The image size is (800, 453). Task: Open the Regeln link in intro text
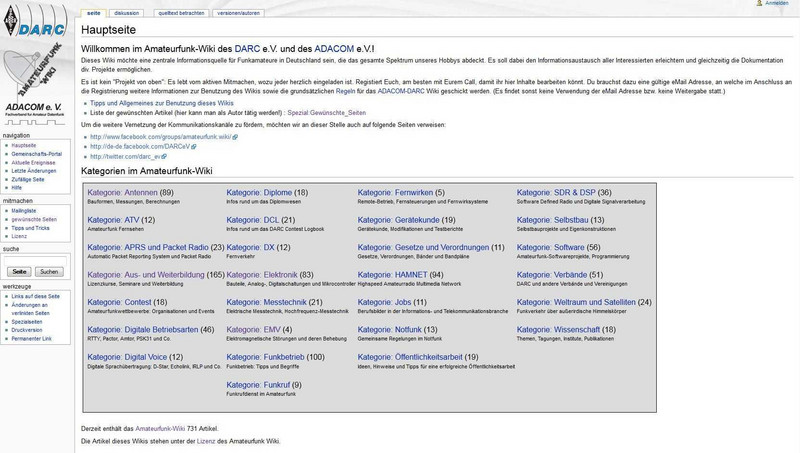pos(345,91)
